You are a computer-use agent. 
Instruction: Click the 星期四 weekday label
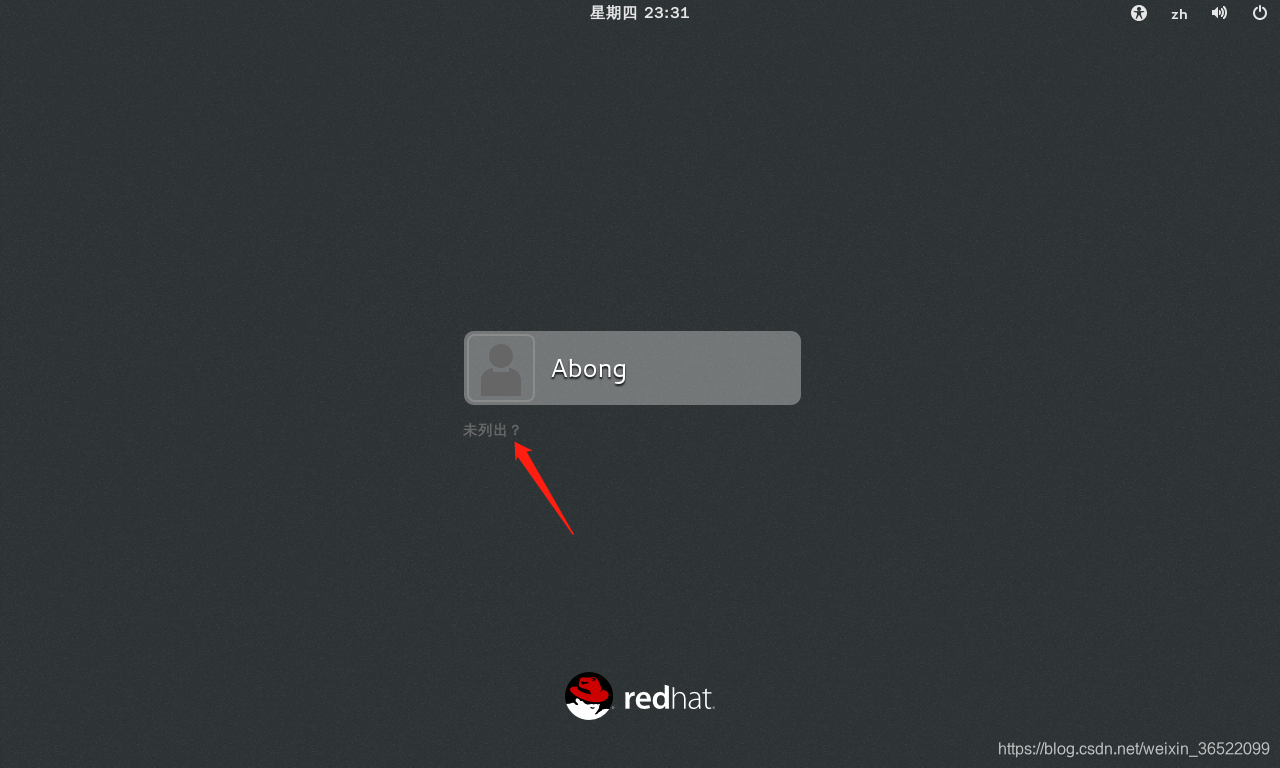click(x=613, y=13)
